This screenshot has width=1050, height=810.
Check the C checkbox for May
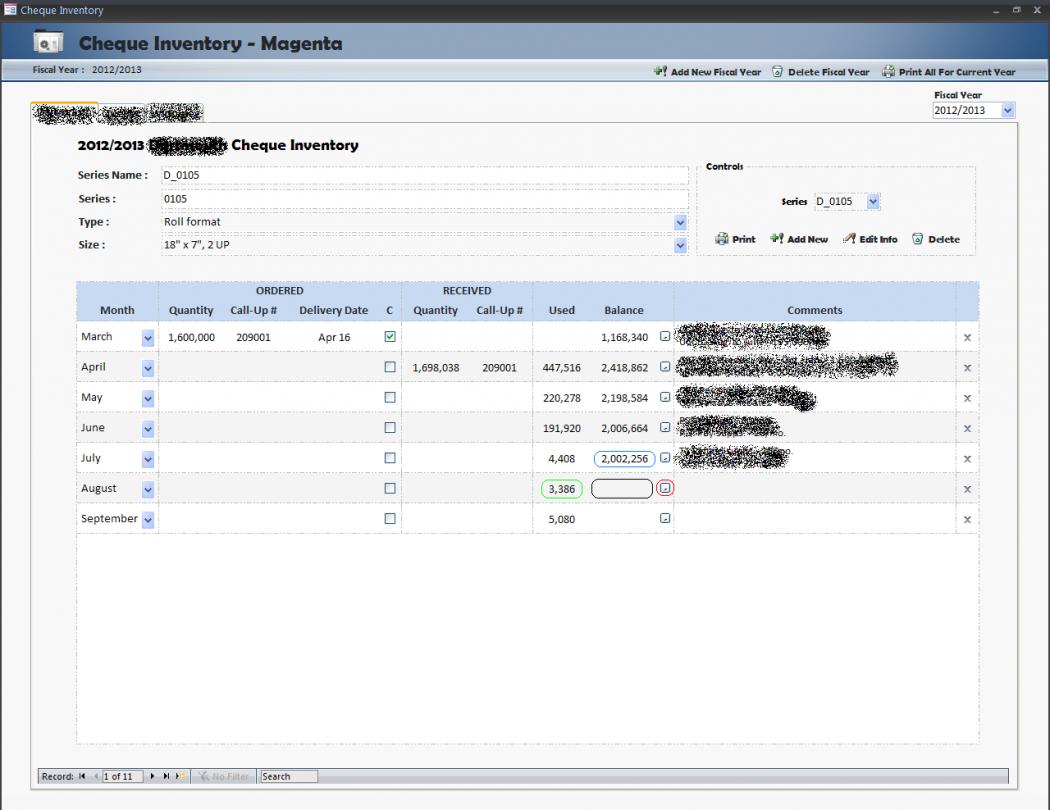[390, 397]
